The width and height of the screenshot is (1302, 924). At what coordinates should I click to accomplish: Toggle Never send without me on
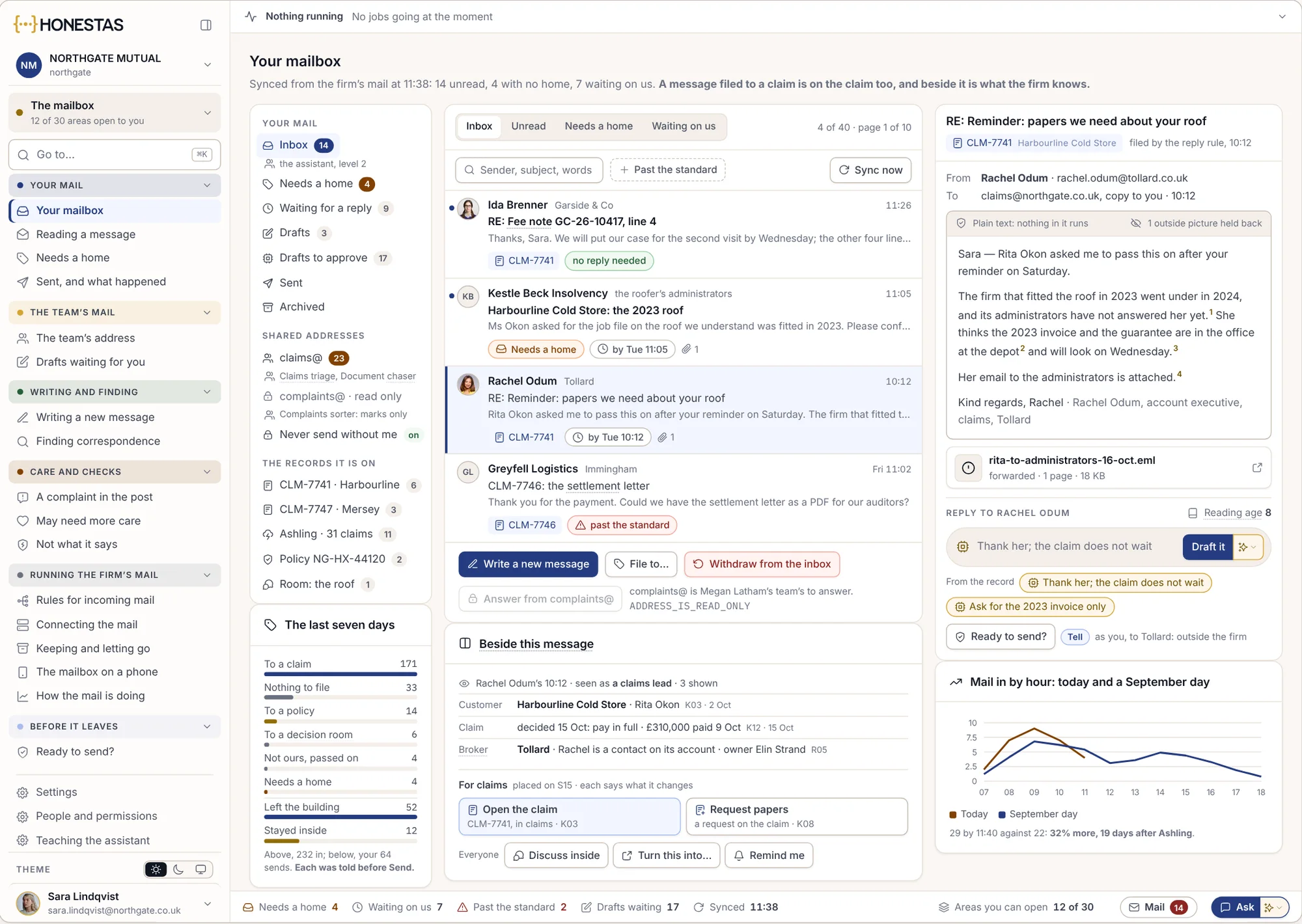[x=413, y=435]
